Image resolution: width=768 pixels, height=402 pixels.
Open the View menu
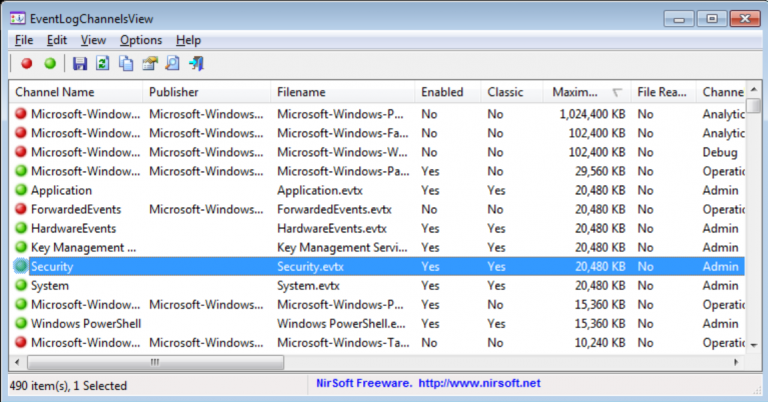93,40
